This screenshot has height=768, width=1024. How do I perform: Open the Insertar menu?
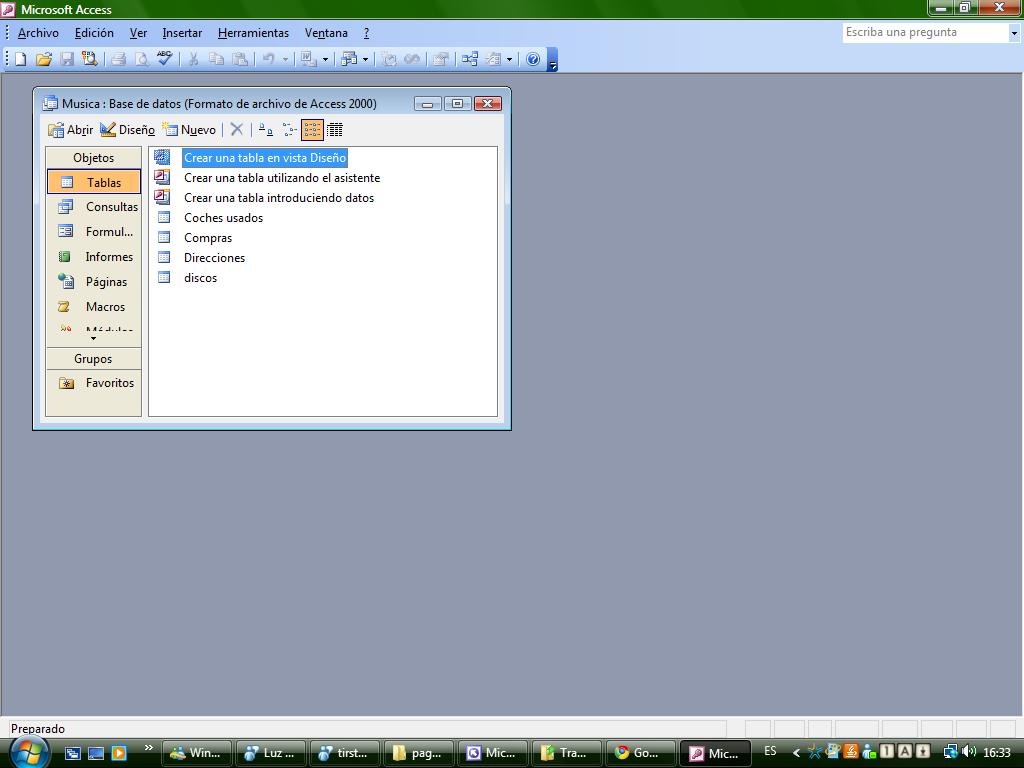pyautogui.click(x=182, y=33)
